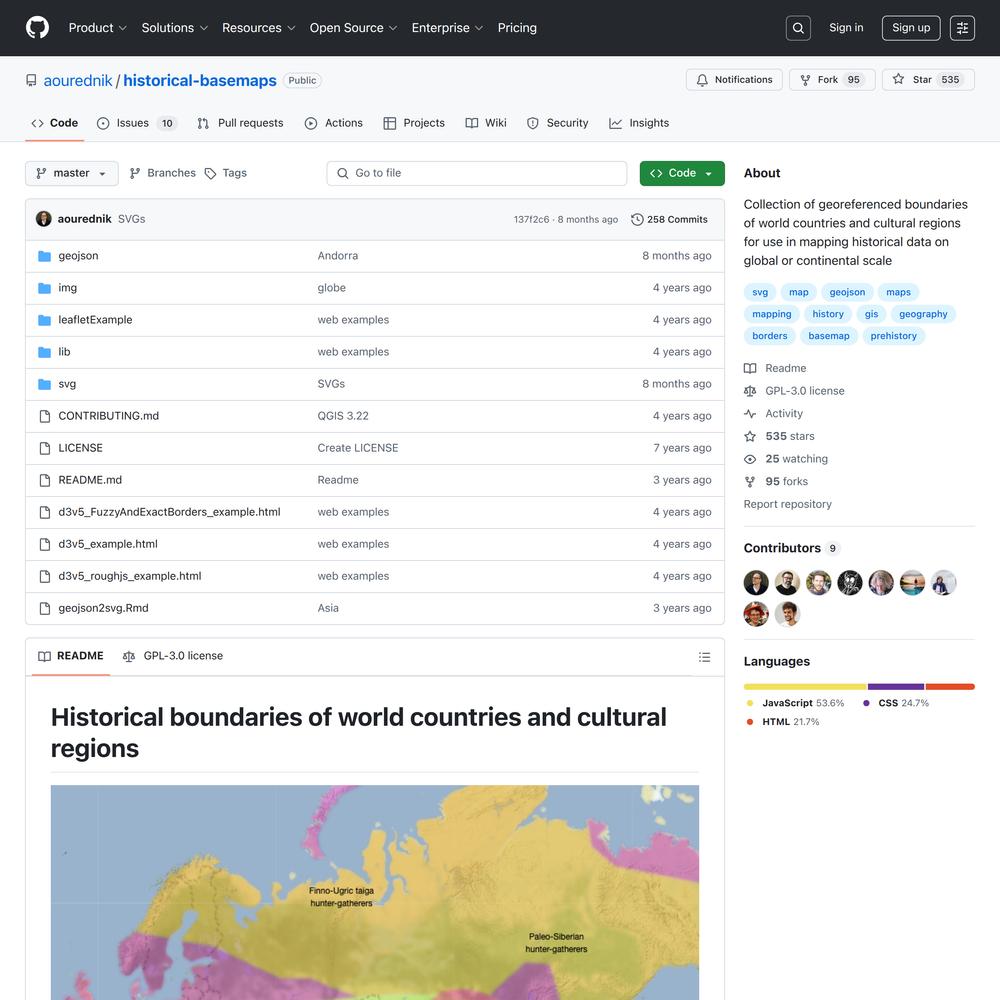Switch to the Wiki tab
This screenshot has width=1000, height=1000.
click(486, 123)
